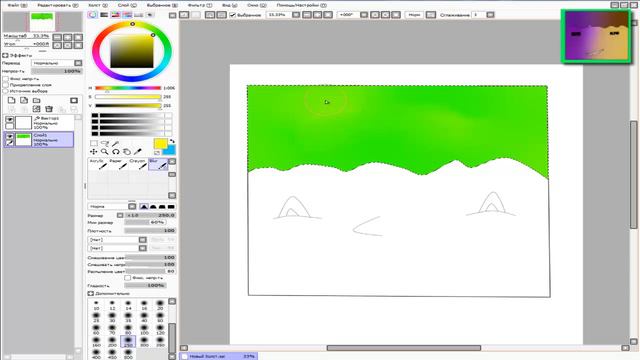
Task: Select the Hand pan tool
Action: point(127,152)
